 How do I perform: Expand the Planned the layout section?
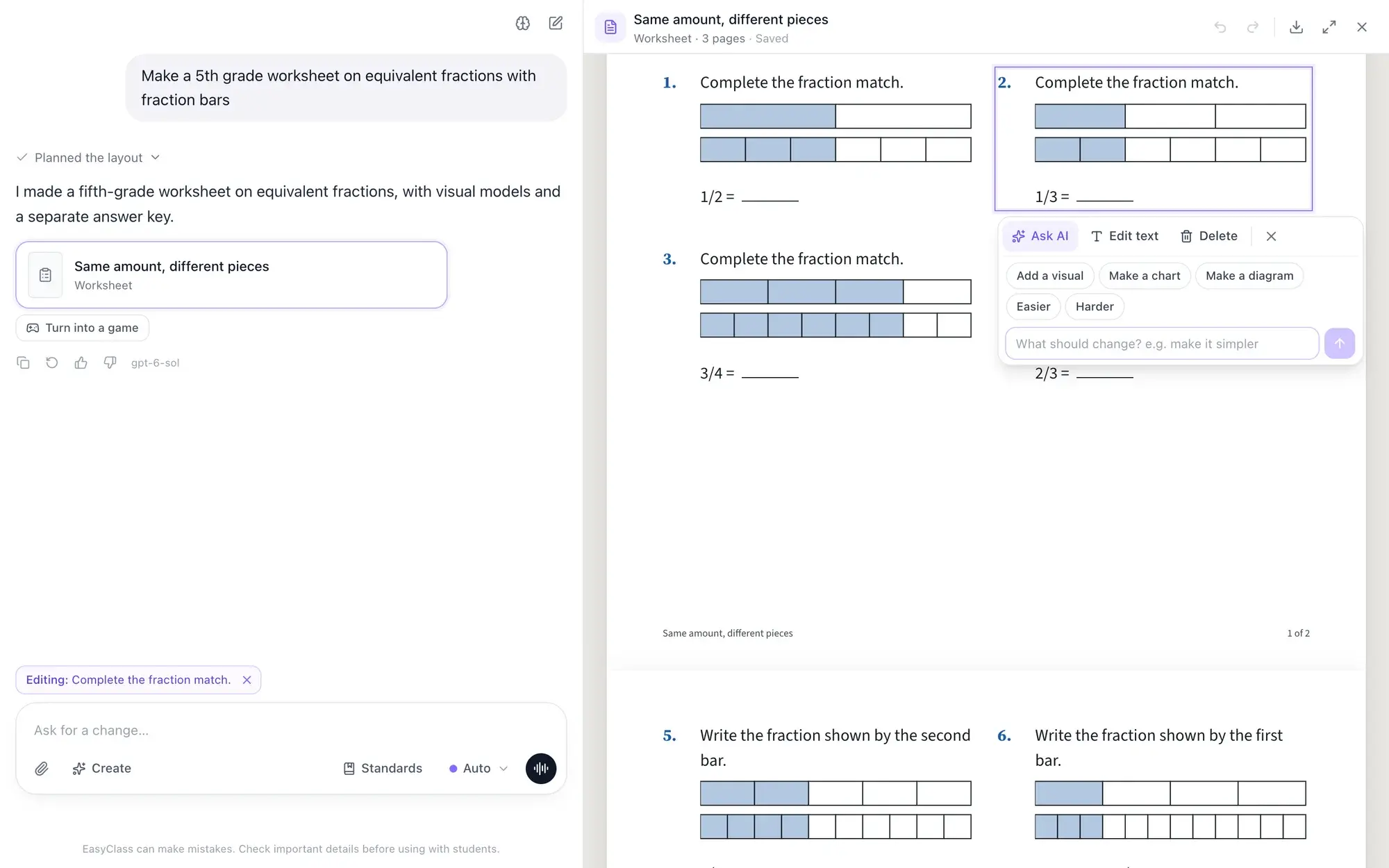pos(88,158)
